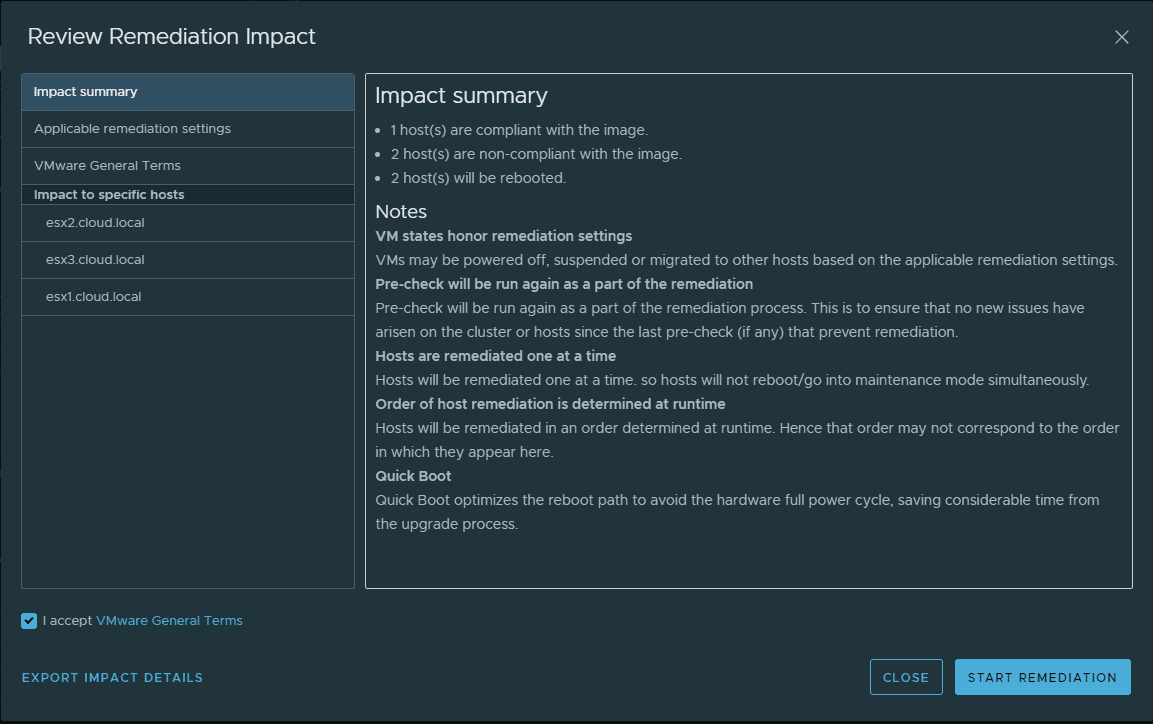Viewport: 1153px width, 724px height.
Task: View impact for esx1.cloud.local
Action: point(94,297)
